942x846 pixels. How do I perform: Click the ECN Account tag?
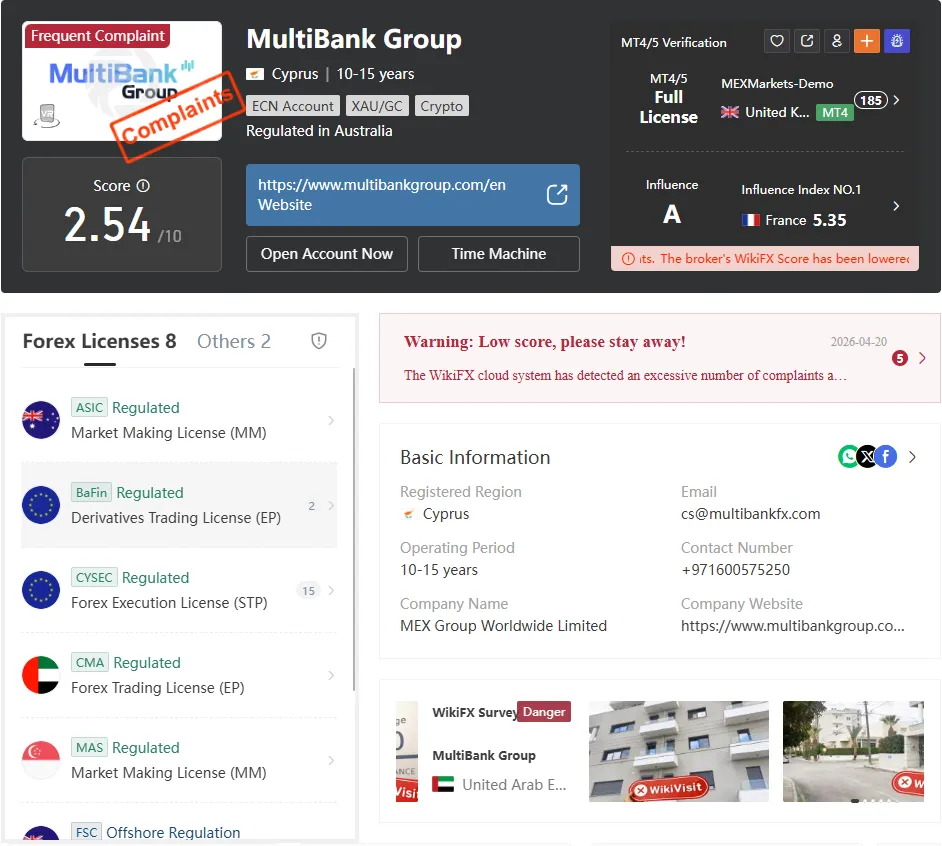pyautogui.click(x=293, y=106)
